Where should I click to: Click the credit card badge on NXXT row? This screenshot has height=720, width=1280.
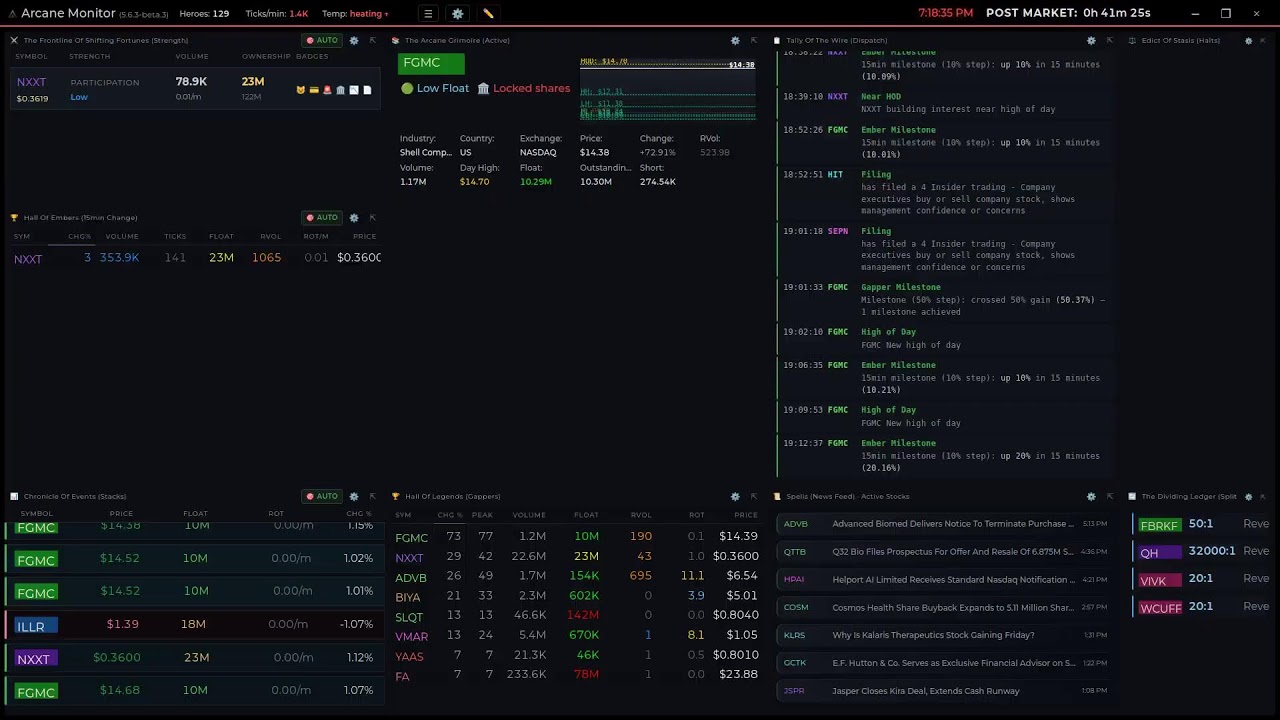pos(314,90)
